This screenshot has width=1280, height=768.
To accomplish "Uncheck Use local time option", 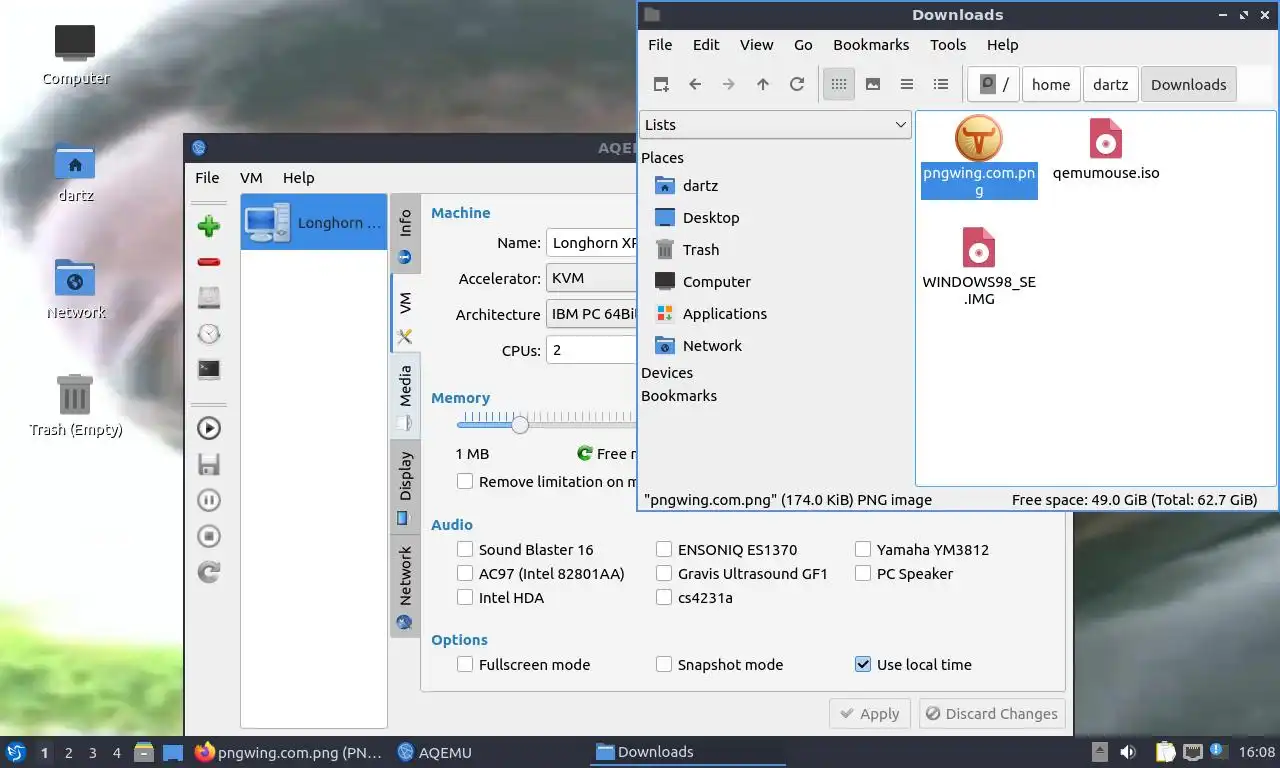I will click(863, 664).
